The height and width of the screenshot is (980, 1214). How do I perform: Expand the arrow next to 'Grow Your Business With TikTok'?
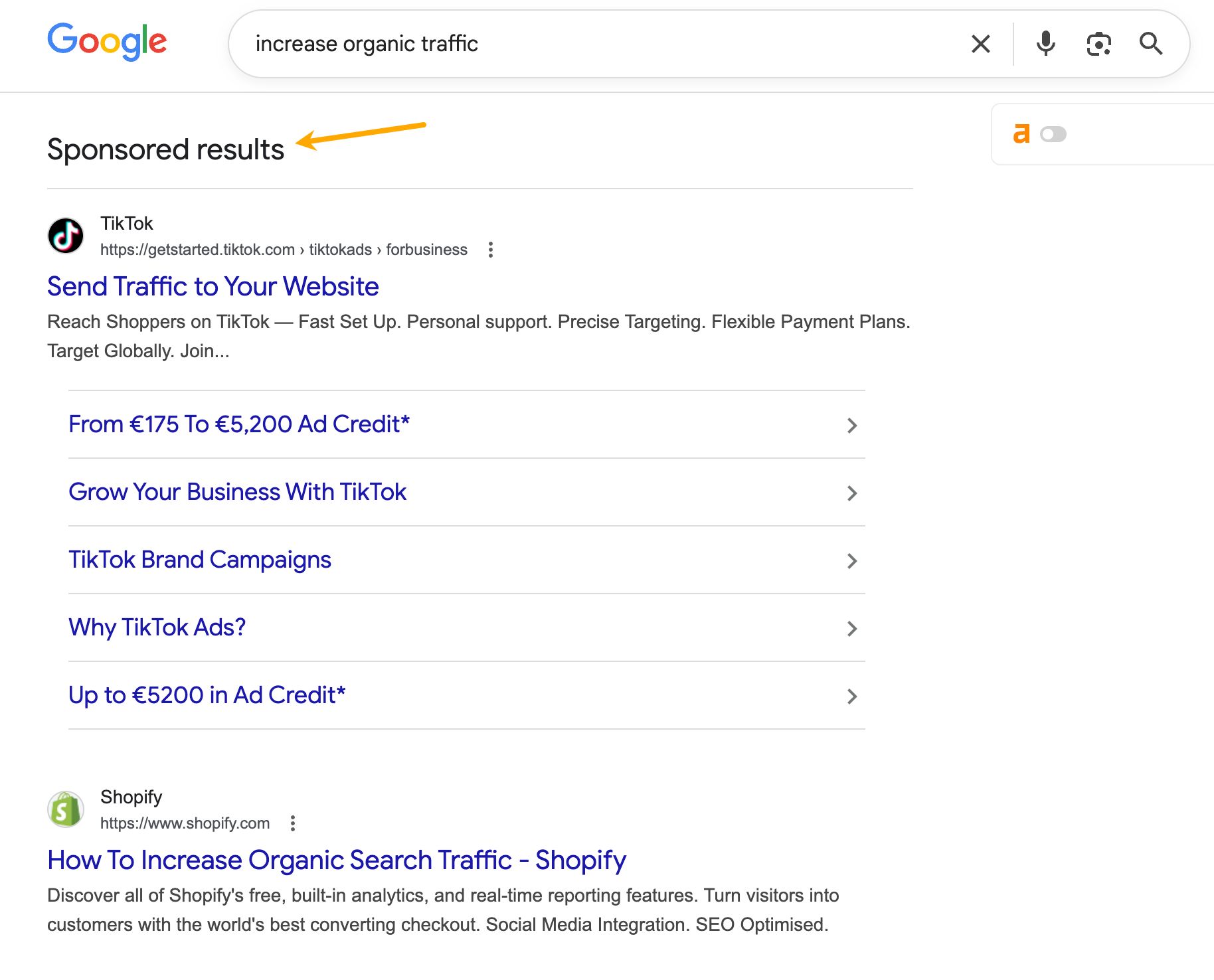click(852, 493)
